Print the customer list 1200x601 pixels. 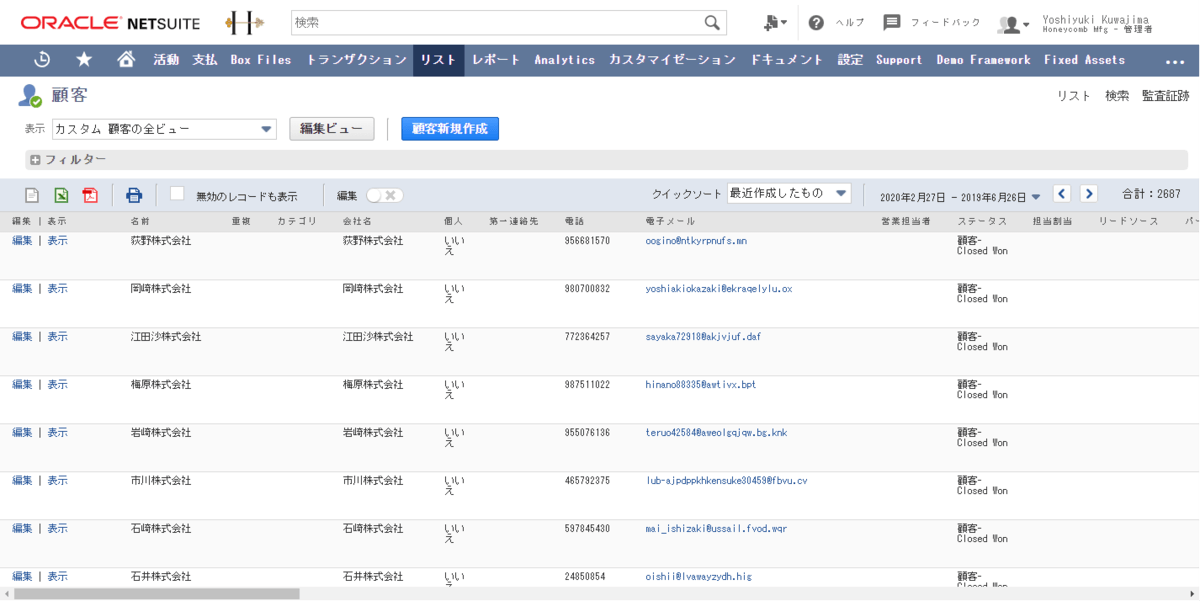[x=134, y=195]
